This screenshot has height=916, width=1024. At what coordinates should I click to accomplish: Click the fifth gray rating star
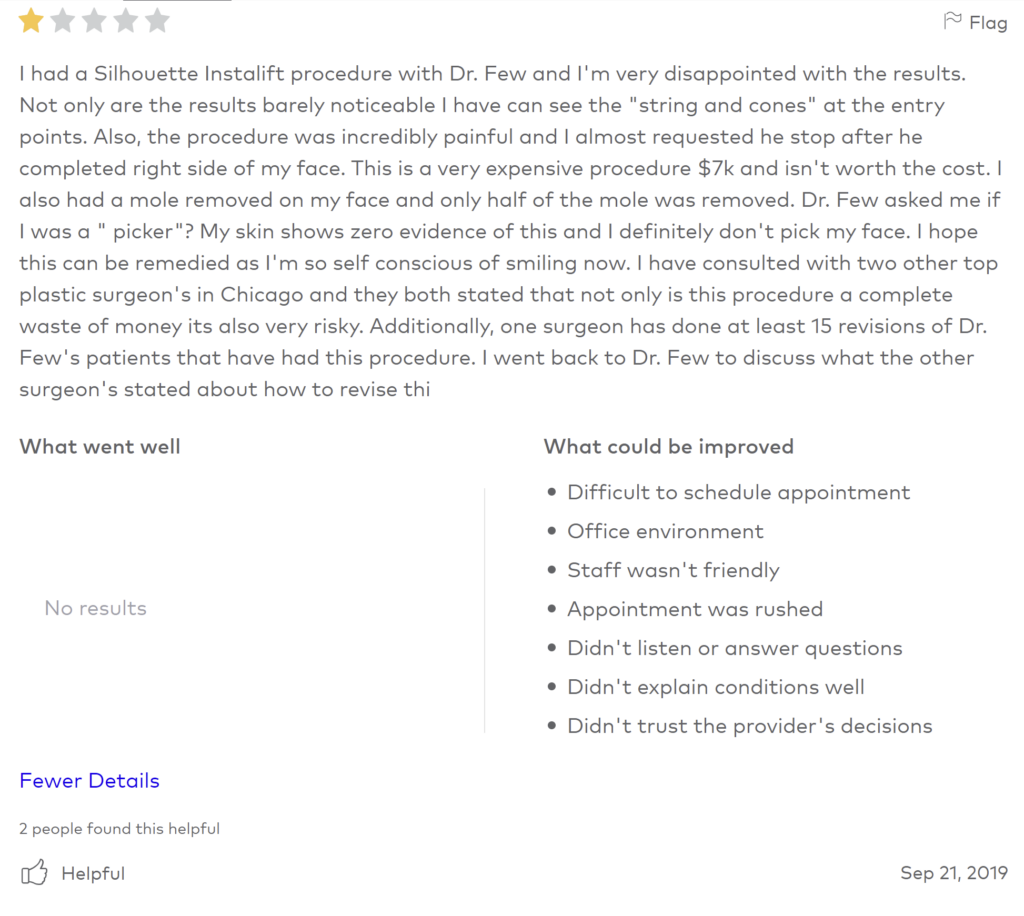(x=157, y=21)
